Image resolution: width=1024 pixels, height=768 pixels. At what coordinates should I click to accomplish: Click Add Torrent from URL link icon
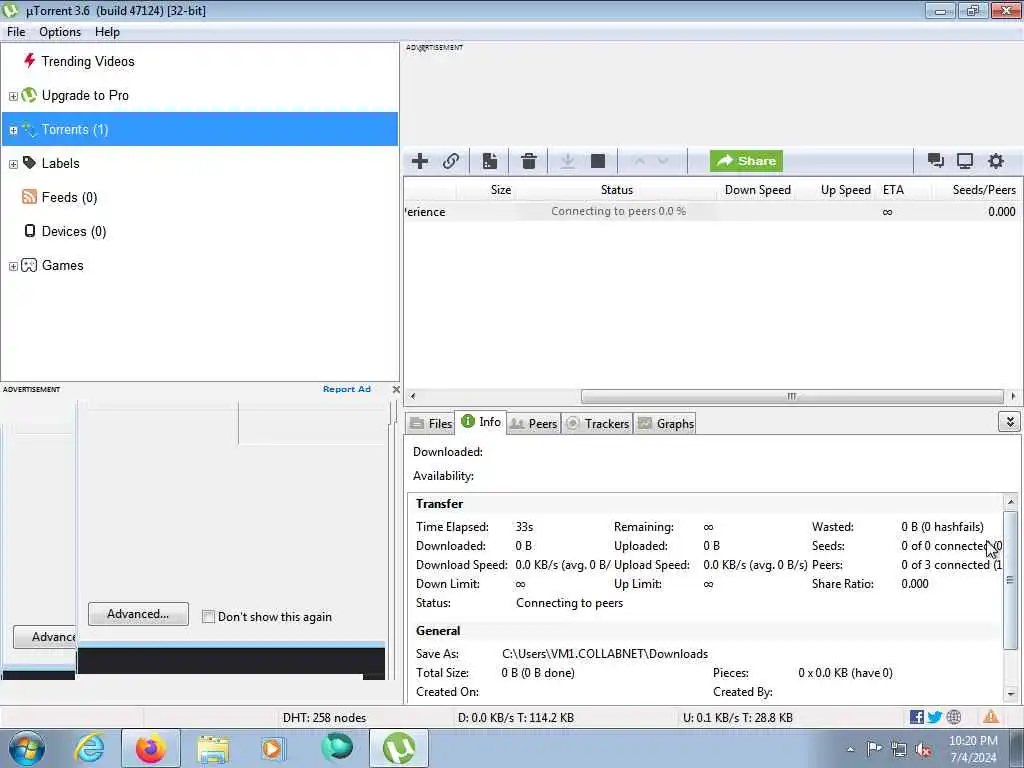451,161
